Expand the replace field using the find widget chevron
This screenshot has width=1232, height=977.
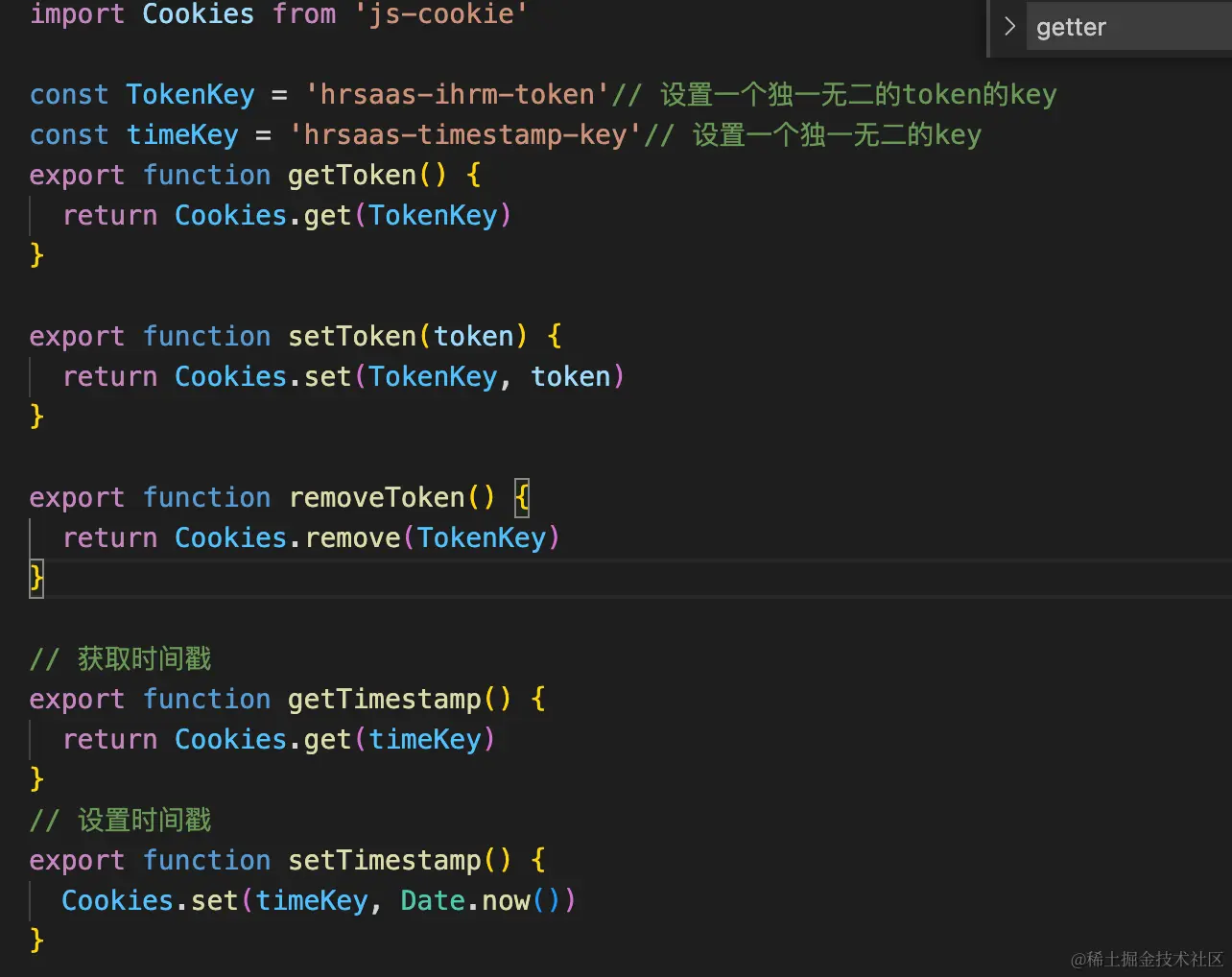click(1009, 26)
